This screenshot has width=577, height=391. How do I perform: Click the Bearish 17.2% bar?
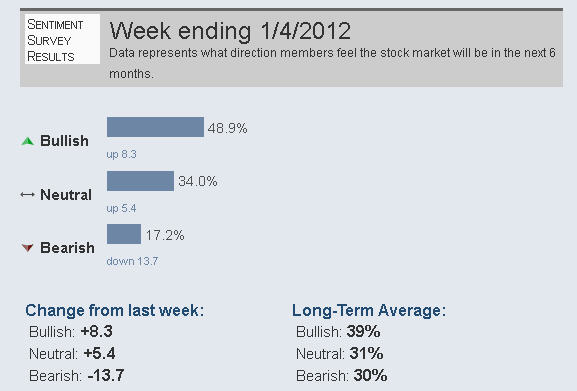coord(124,234)
